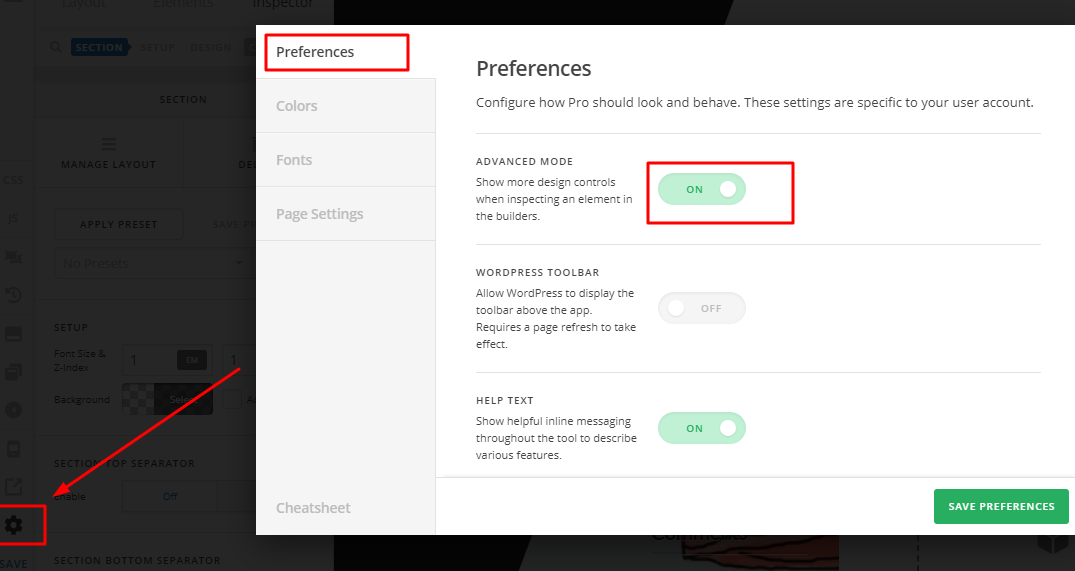The width and height of the screenshot is (1075, 571).
Task: Click the Manage Layout icon
Action: 108,144
